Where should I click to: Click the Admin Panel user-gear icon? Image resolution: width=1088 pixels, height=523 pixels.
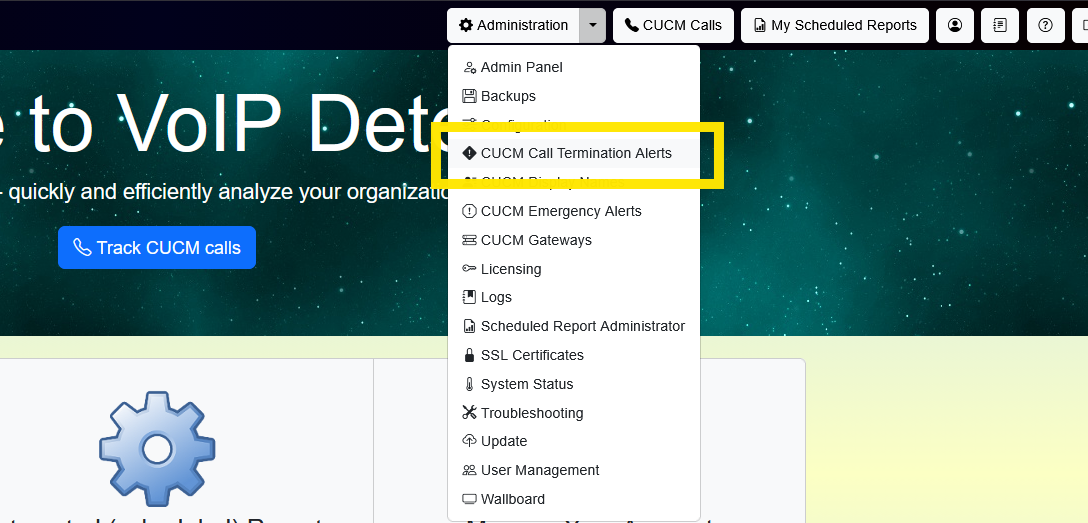(469, 67)
